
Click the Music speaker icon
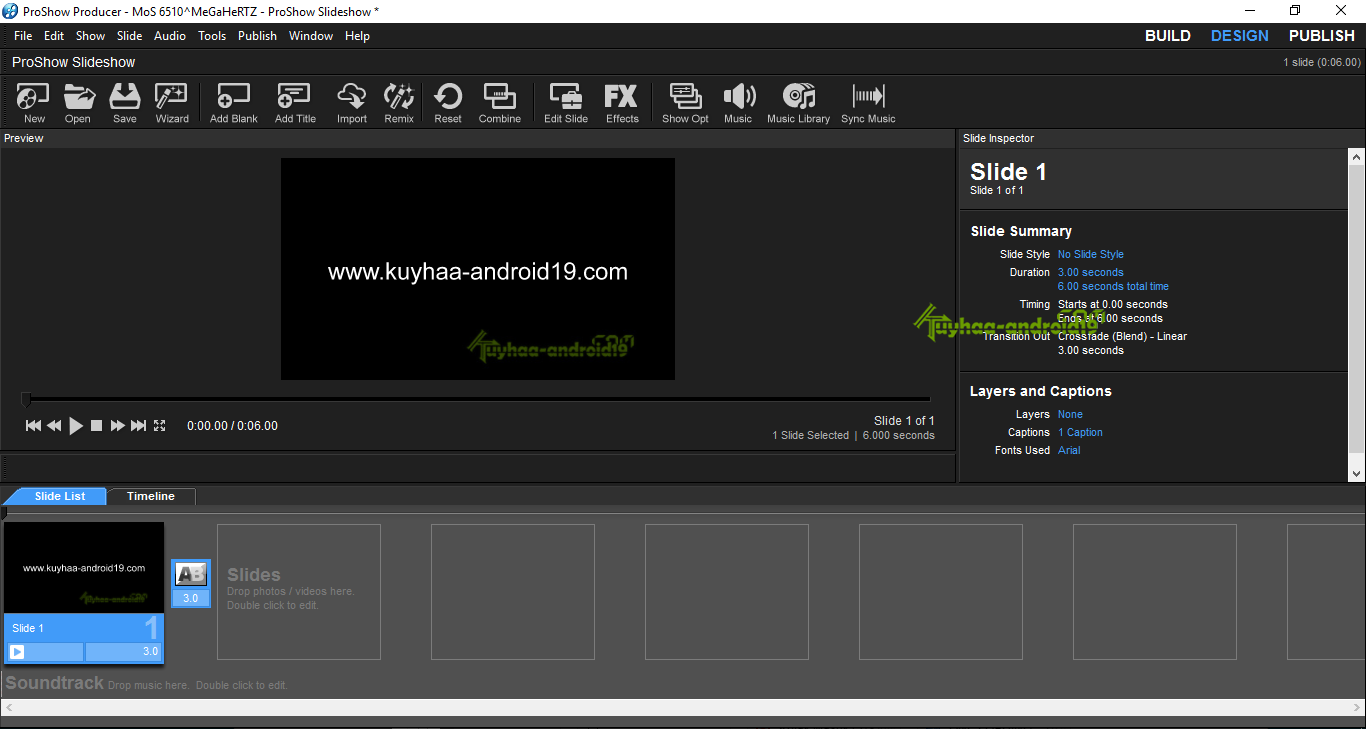click(738, 103)
